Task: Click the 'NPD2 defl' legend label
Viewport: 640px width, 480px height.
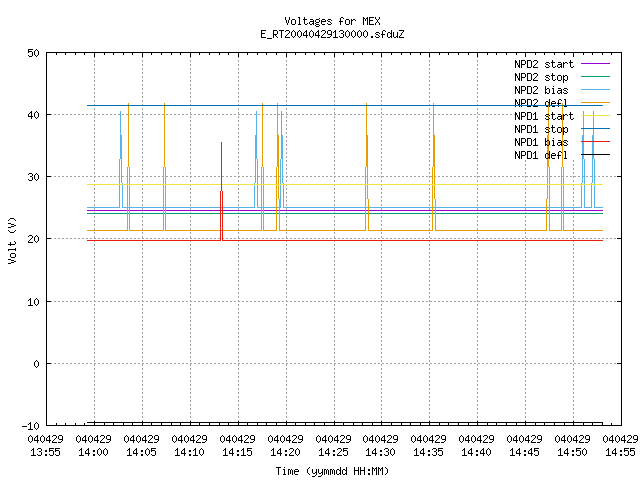Action: [x=541, y=103]
